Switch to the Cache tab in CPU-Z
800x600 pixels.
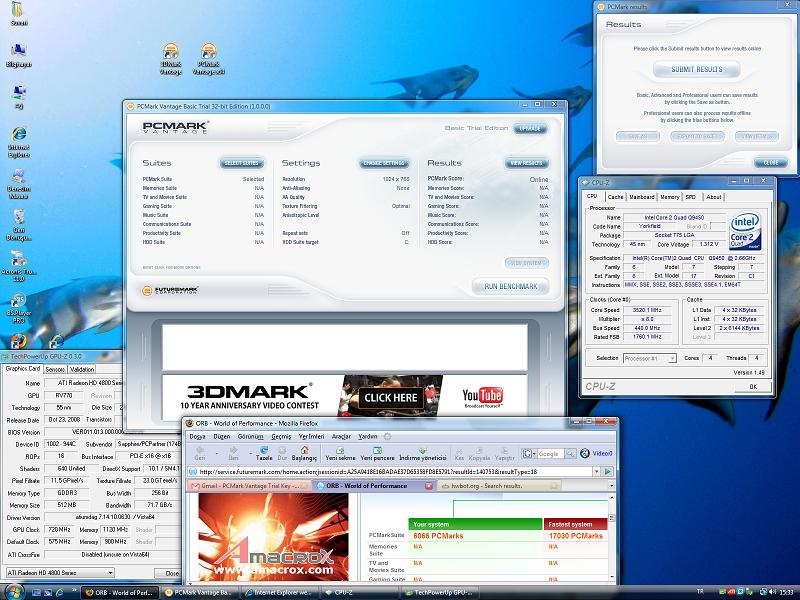click(x=615, y=197)
